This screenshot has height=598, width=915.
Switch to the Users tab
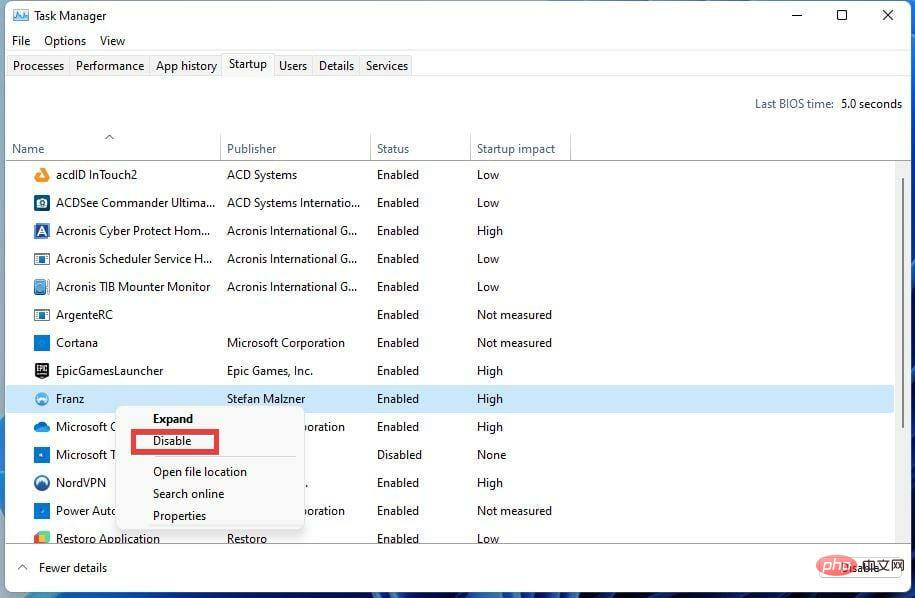[x=293, y=66]
